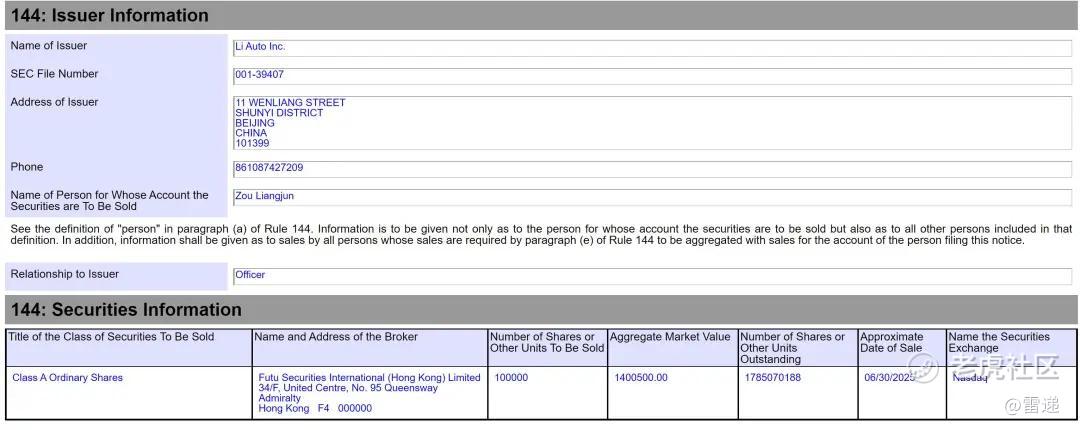Viewport: 1080px width, 430px height.
Task: Click the Rule 144 'person' definition paragraph
Action: click(541, 235)
